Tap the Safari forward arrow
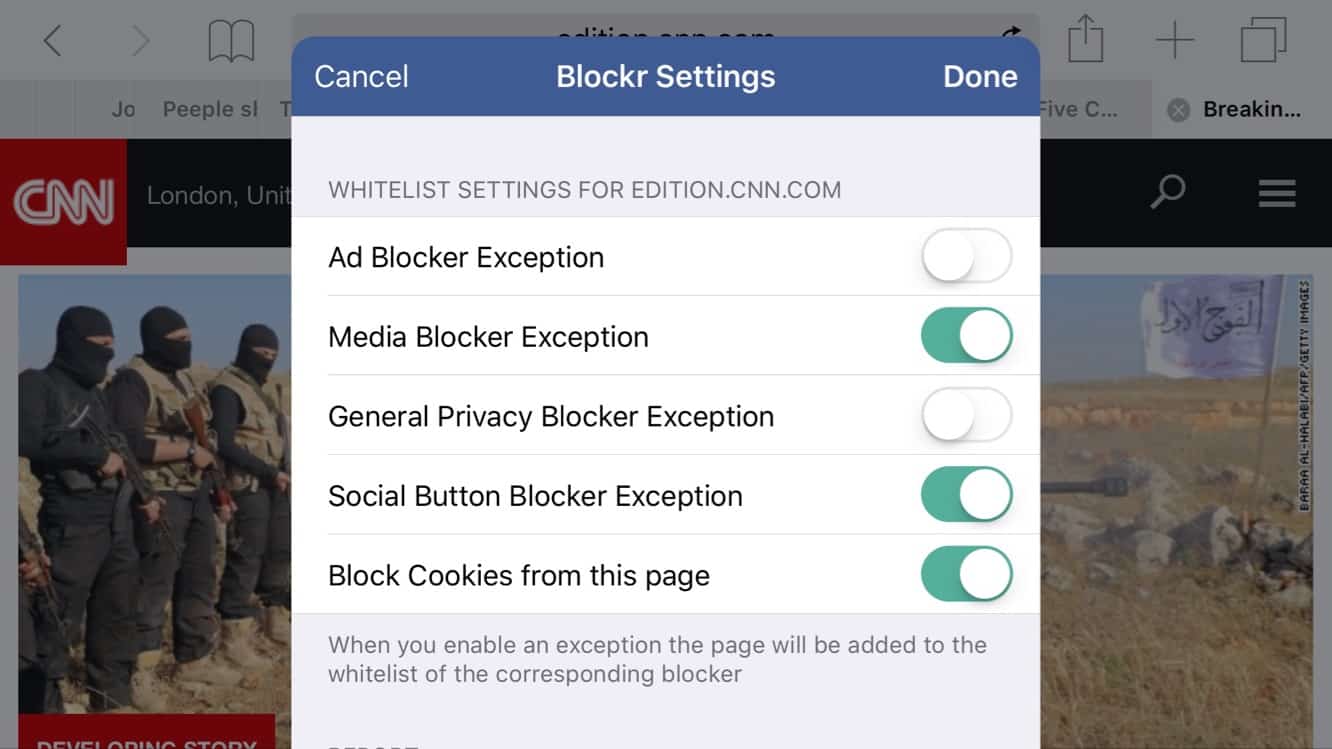The image size is (1332, 749). pos(141,41)
